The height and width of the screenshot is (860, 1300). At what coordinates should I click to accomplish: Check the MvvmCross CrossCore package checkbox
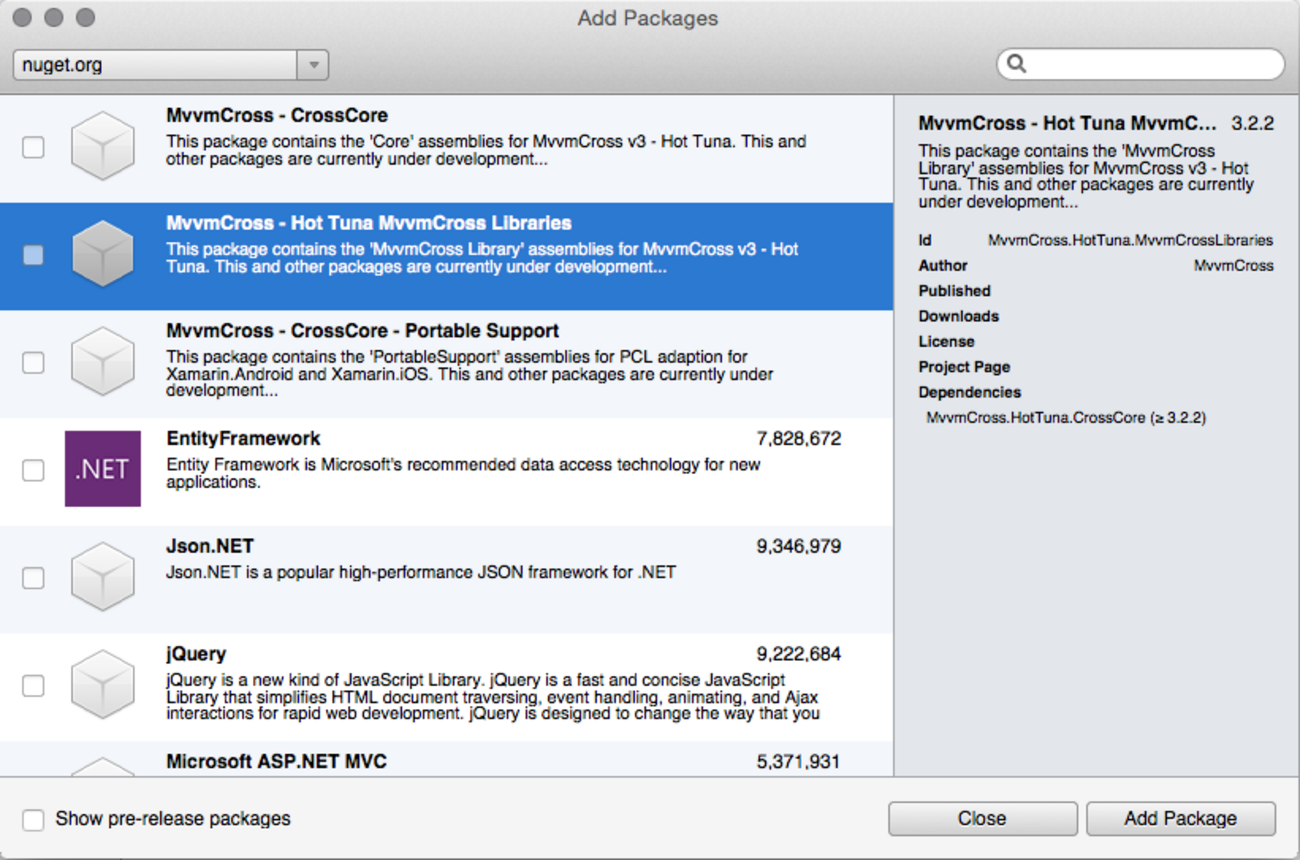(x=33, y=147)
